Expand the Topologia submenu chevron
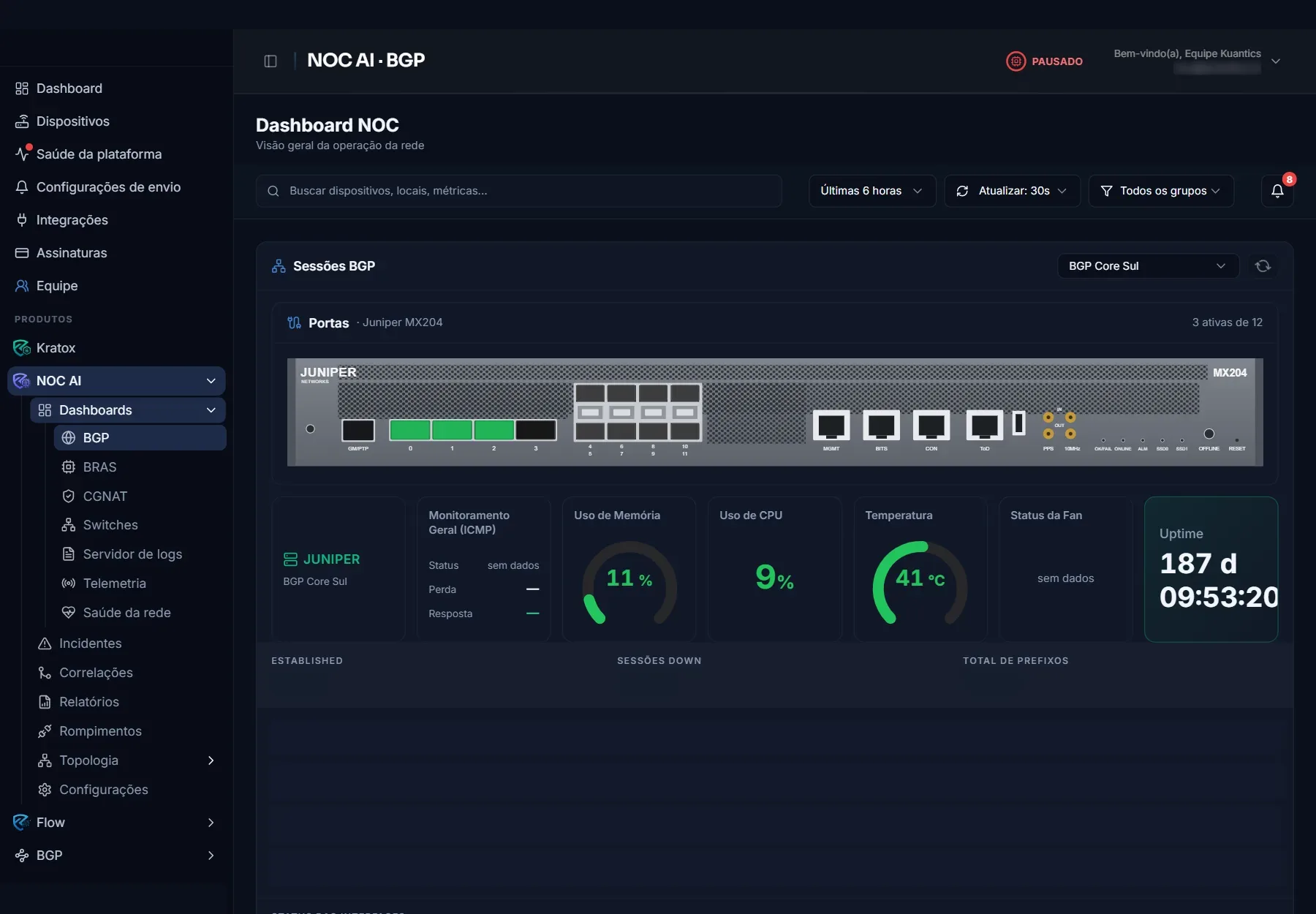The height and width of the screenshot is (914, 1316). point(211,760)
